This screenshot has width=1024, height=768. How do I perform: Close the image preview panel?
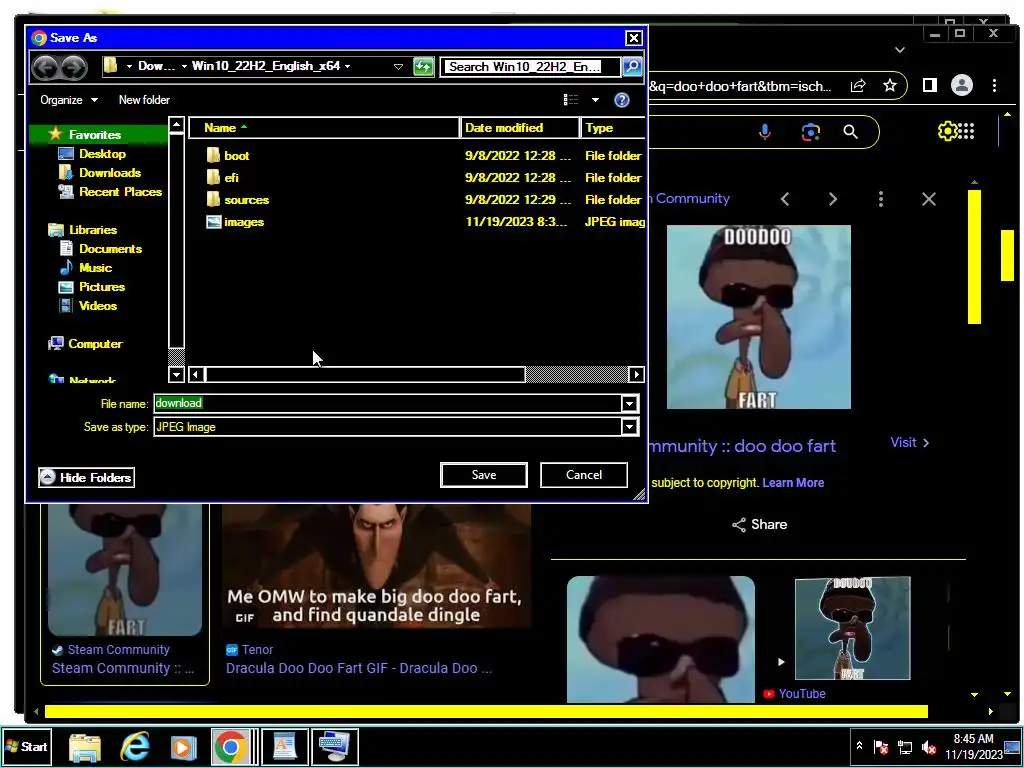(929, 199)
